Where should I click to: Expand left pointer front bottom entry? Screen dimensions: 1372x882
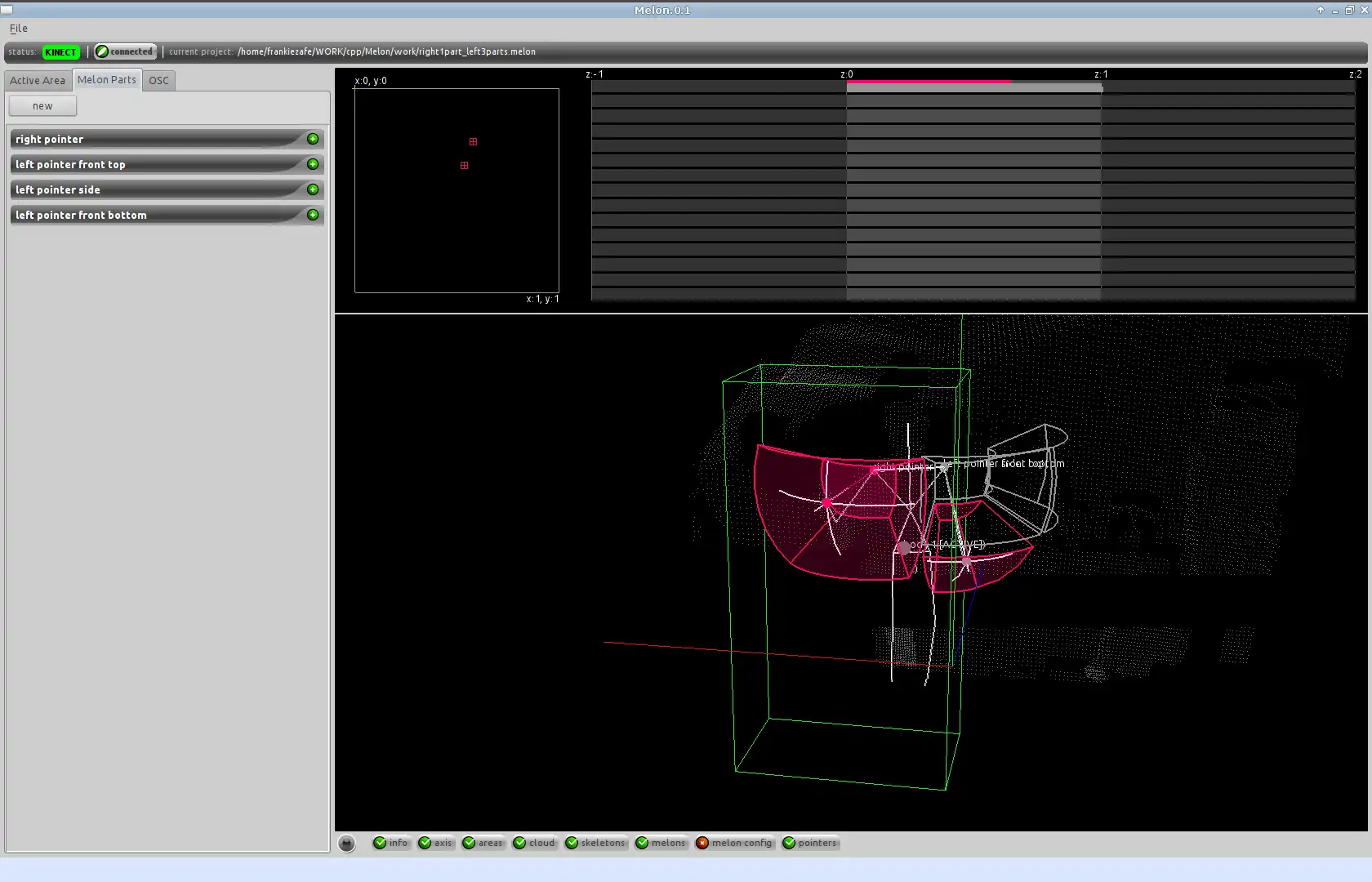(313, 215)
